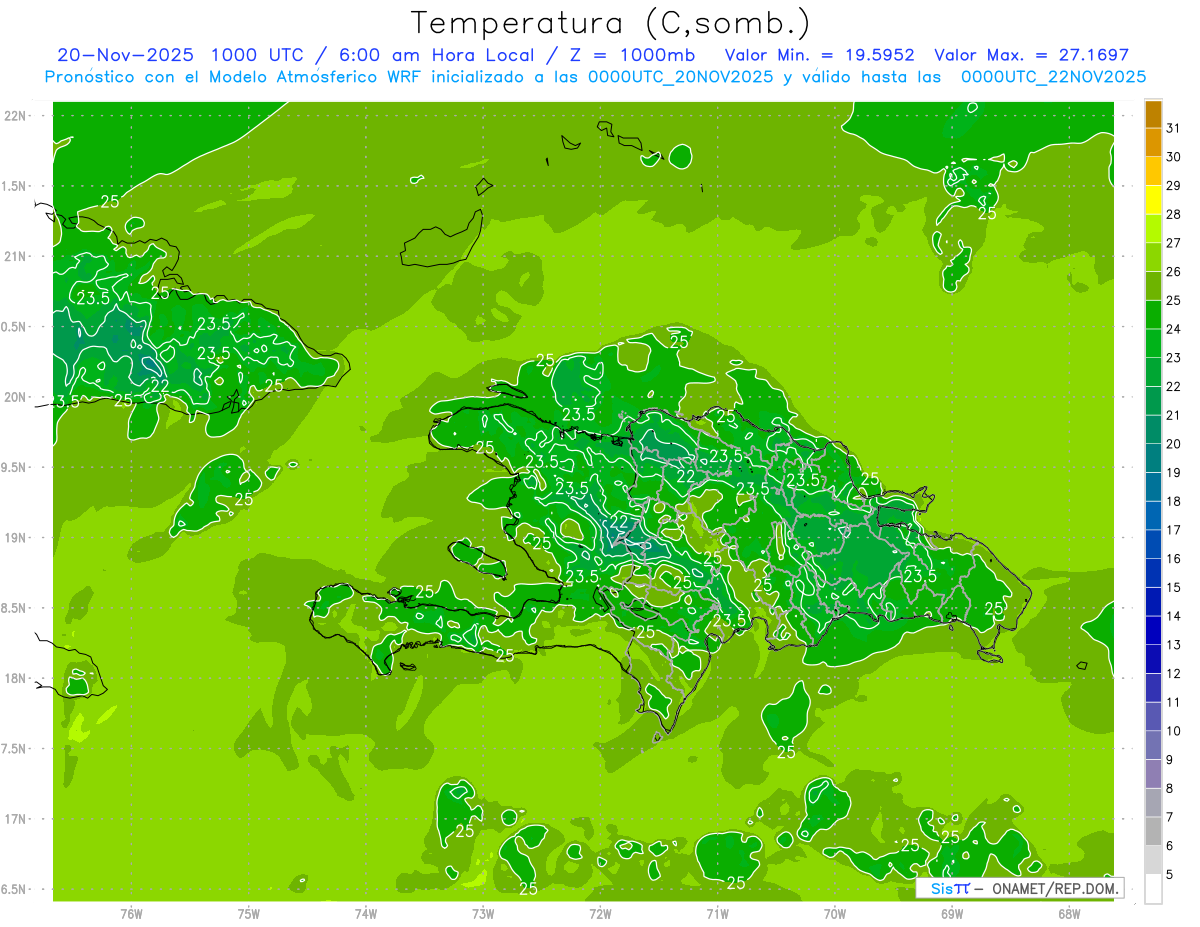This screenshot has width=1200, height=927.
Task: Click the legend value 21
Action: click(x=1174, y=415)
